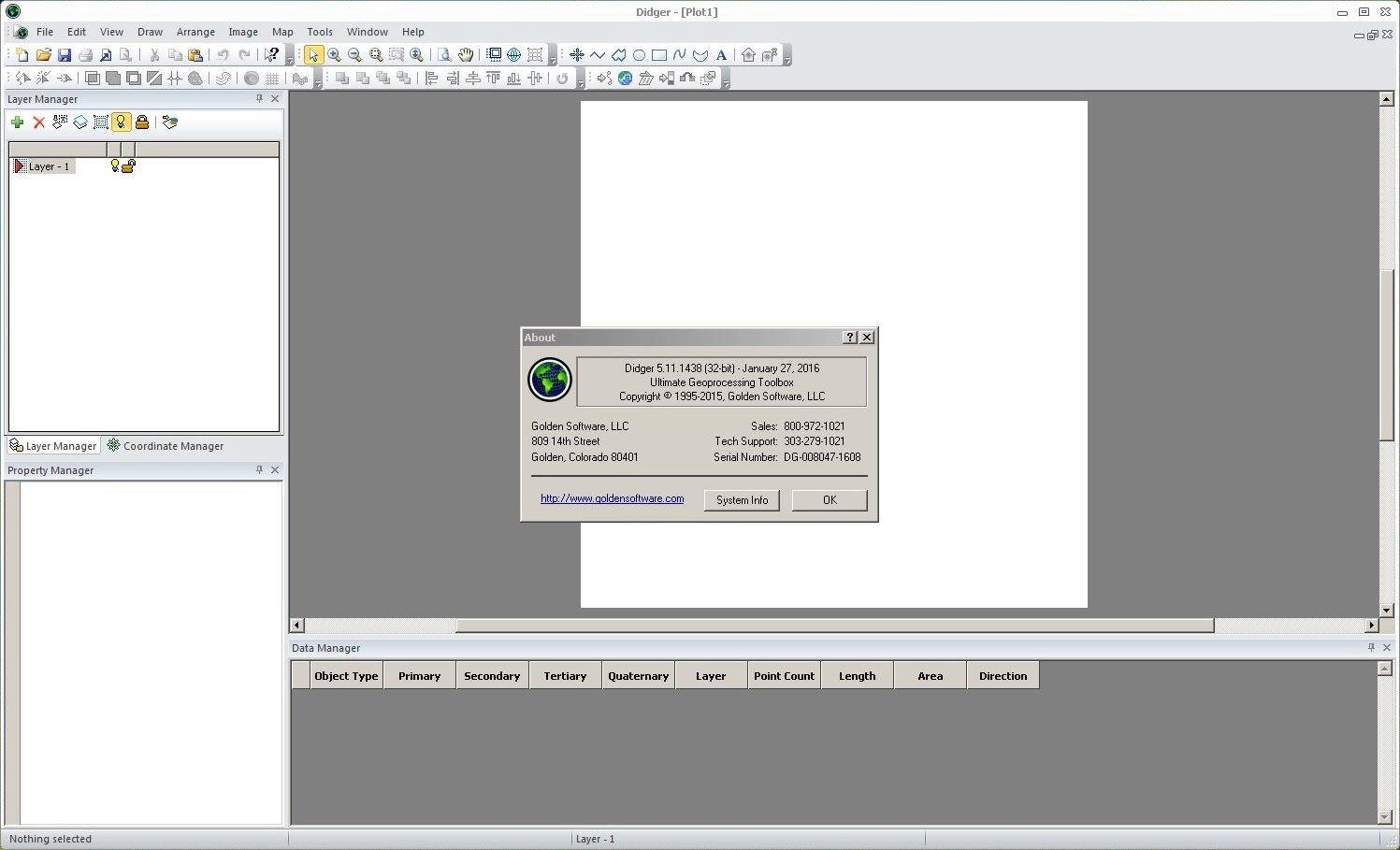Open the Tools menu
1400x850 pixels.
(320, 32)
